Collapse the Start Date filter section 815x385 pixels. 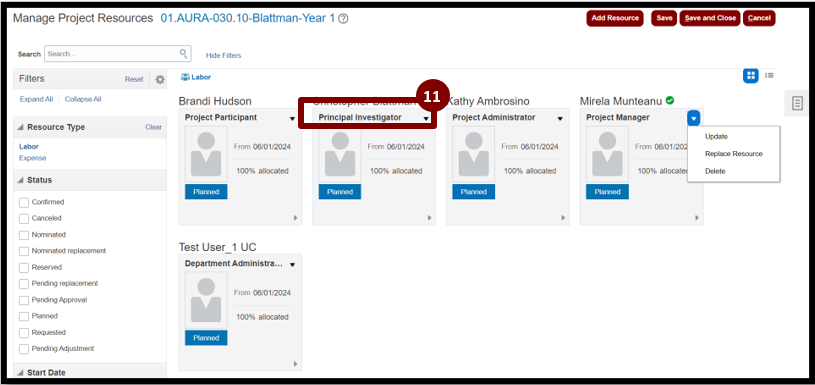click(x=20, y=373)
